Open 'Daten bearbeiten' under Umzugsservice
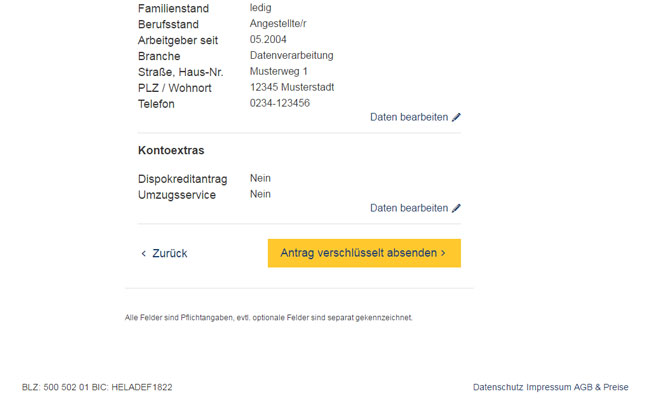 click(x=415, y=208)
